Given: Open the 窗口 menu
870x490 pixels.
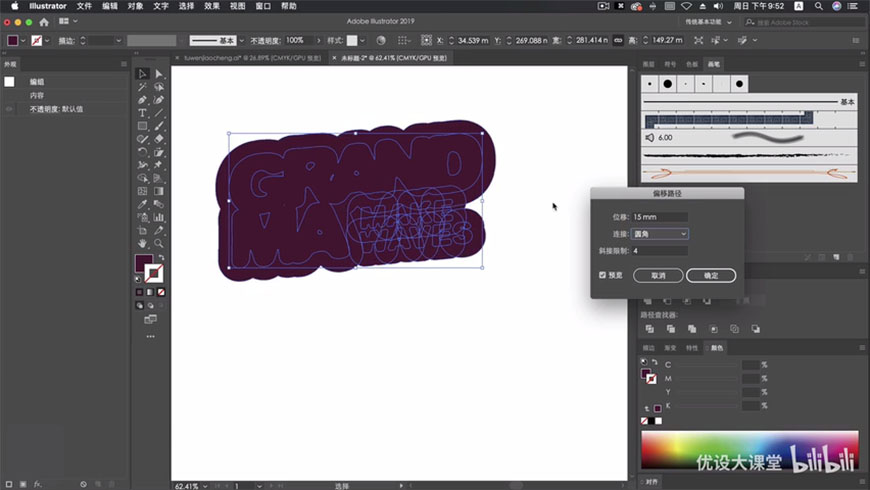Looking at the screenshot, I should click(x=262, y=6).
